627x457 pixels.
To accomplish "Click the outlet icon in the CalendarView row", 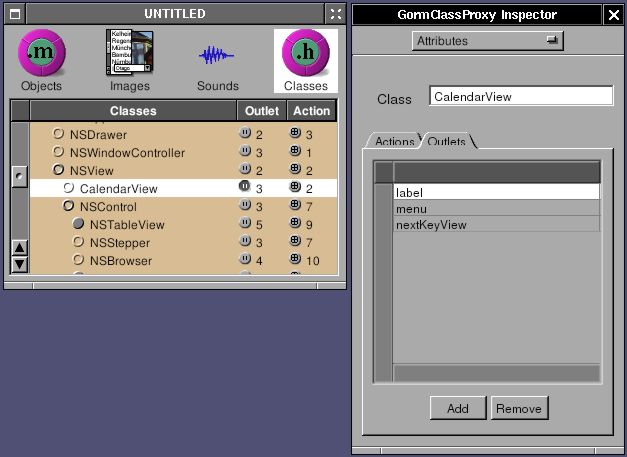I will click(x=244, y=188).
